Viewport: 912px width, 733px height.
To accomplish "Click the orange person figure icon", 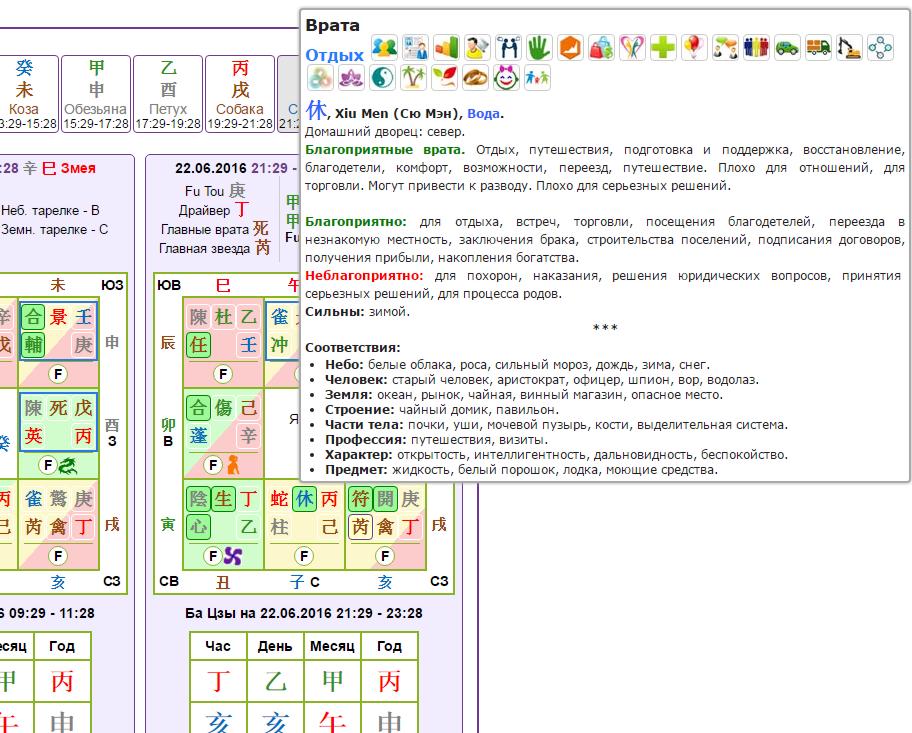I will click(233, 465).
